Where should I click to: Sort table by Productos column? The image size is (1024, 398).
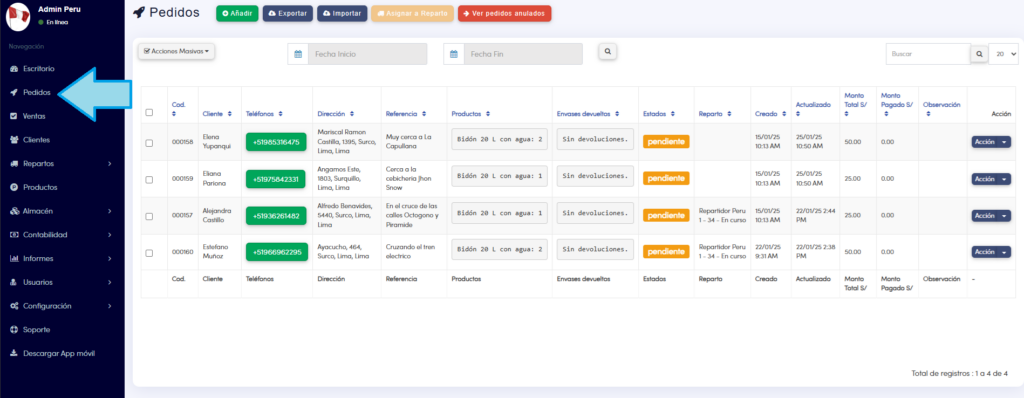(470, 114)
